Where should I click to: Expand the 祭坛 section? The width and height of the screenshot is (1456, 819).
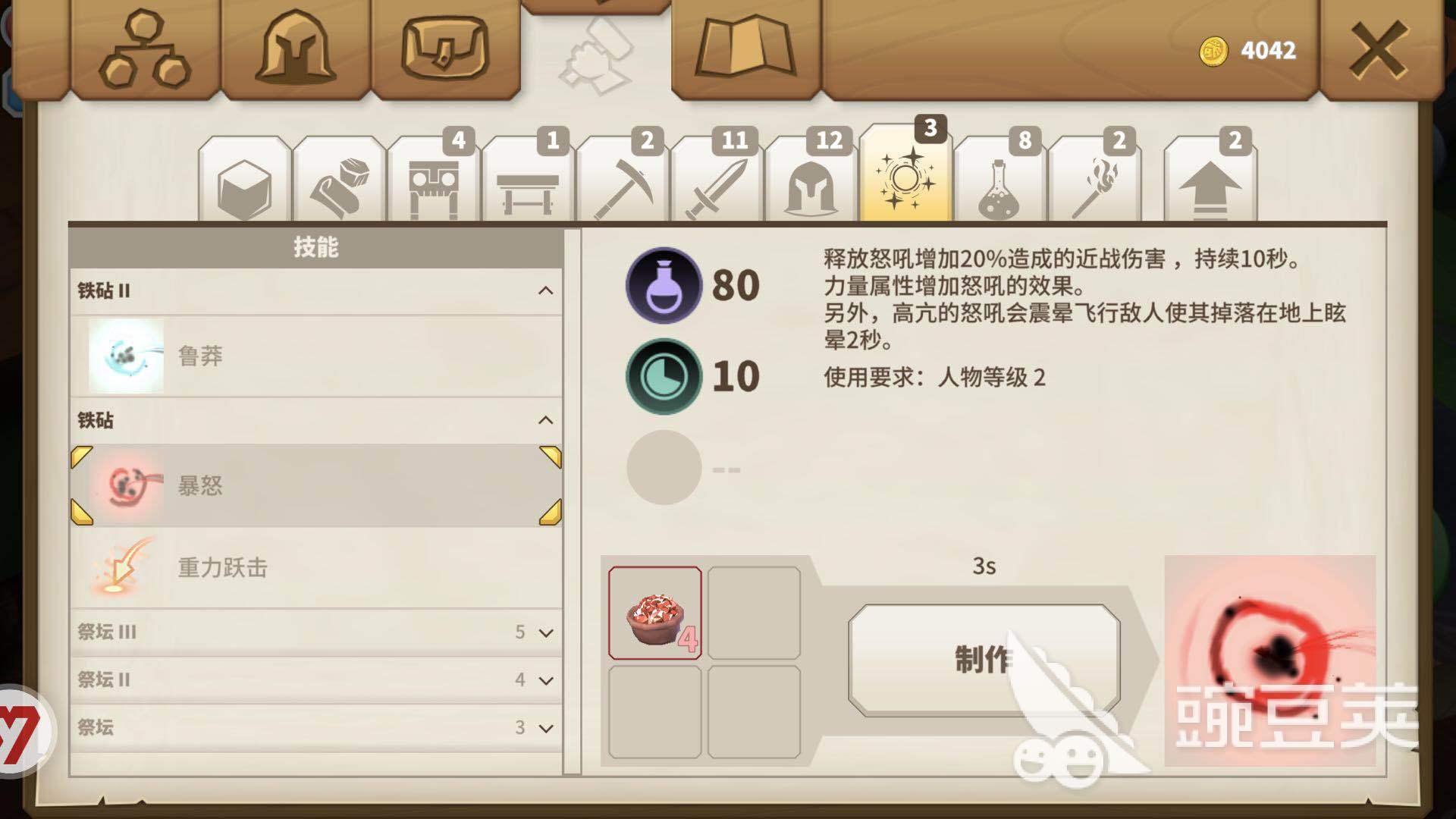pos(315,727)
